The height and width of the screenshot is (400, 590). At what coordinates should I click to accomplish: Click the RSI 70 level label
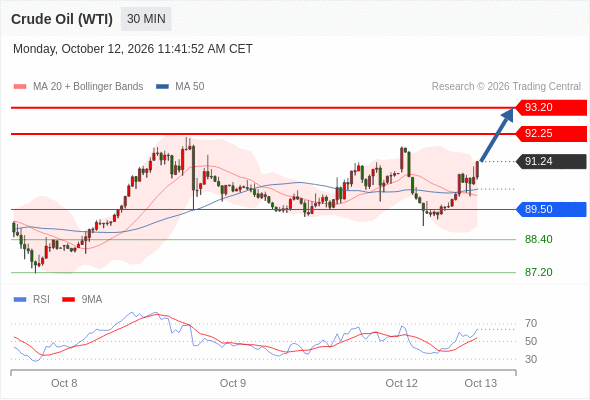pyautogui.click(x=531, y=323)
